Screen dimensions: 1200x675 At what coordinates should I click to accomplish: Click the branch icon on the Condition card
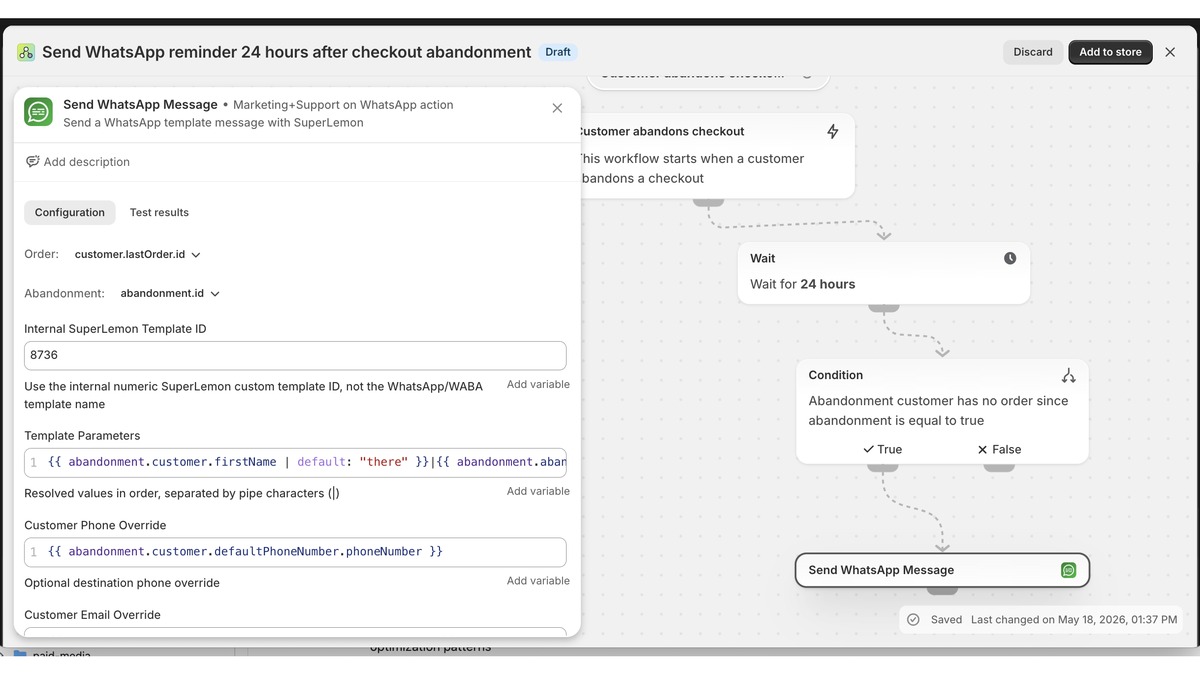(x=1068, y=375)
